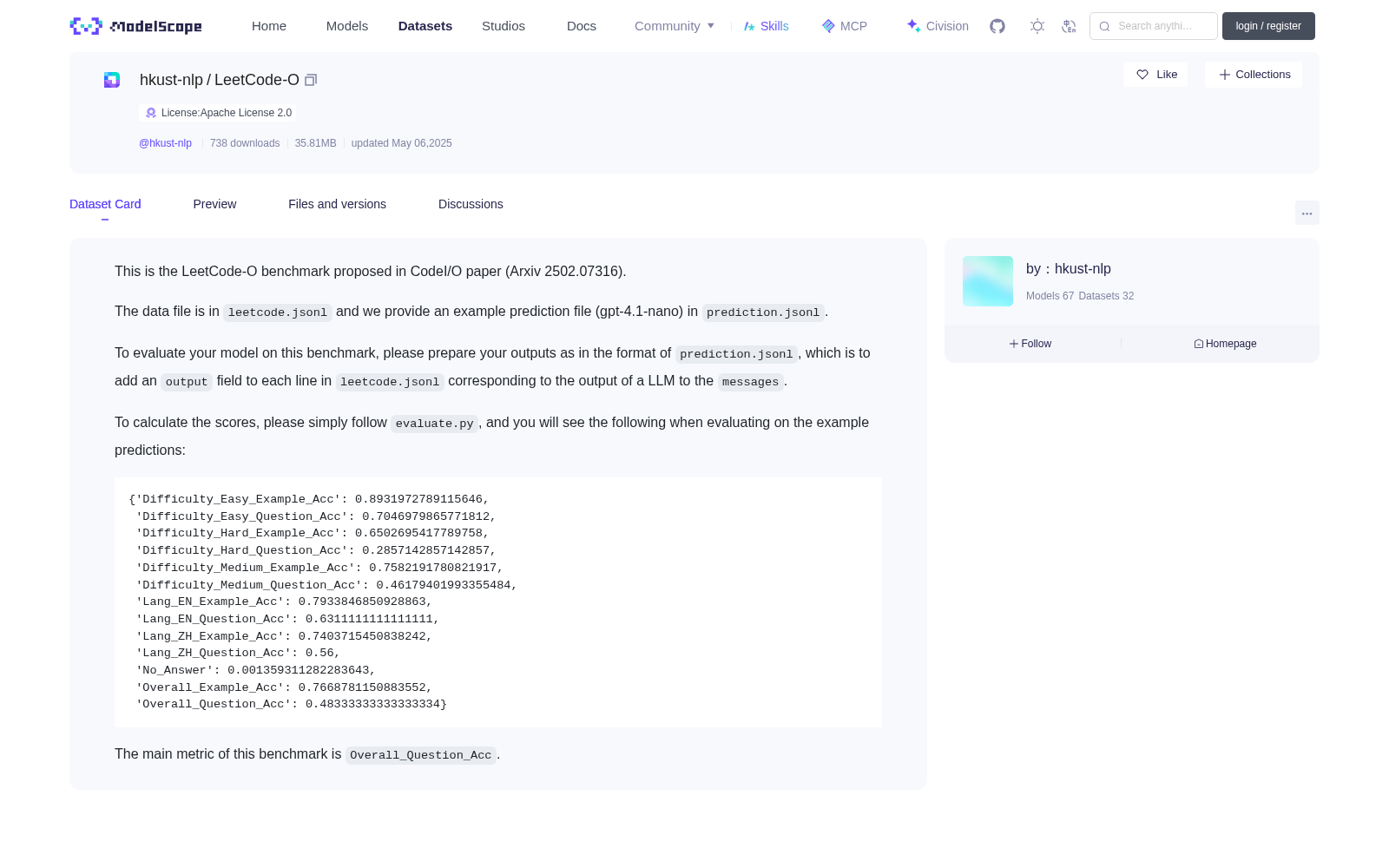Focus the Search anything input field
Viewport: 1389px width, 868px height.
(1154, 26)
